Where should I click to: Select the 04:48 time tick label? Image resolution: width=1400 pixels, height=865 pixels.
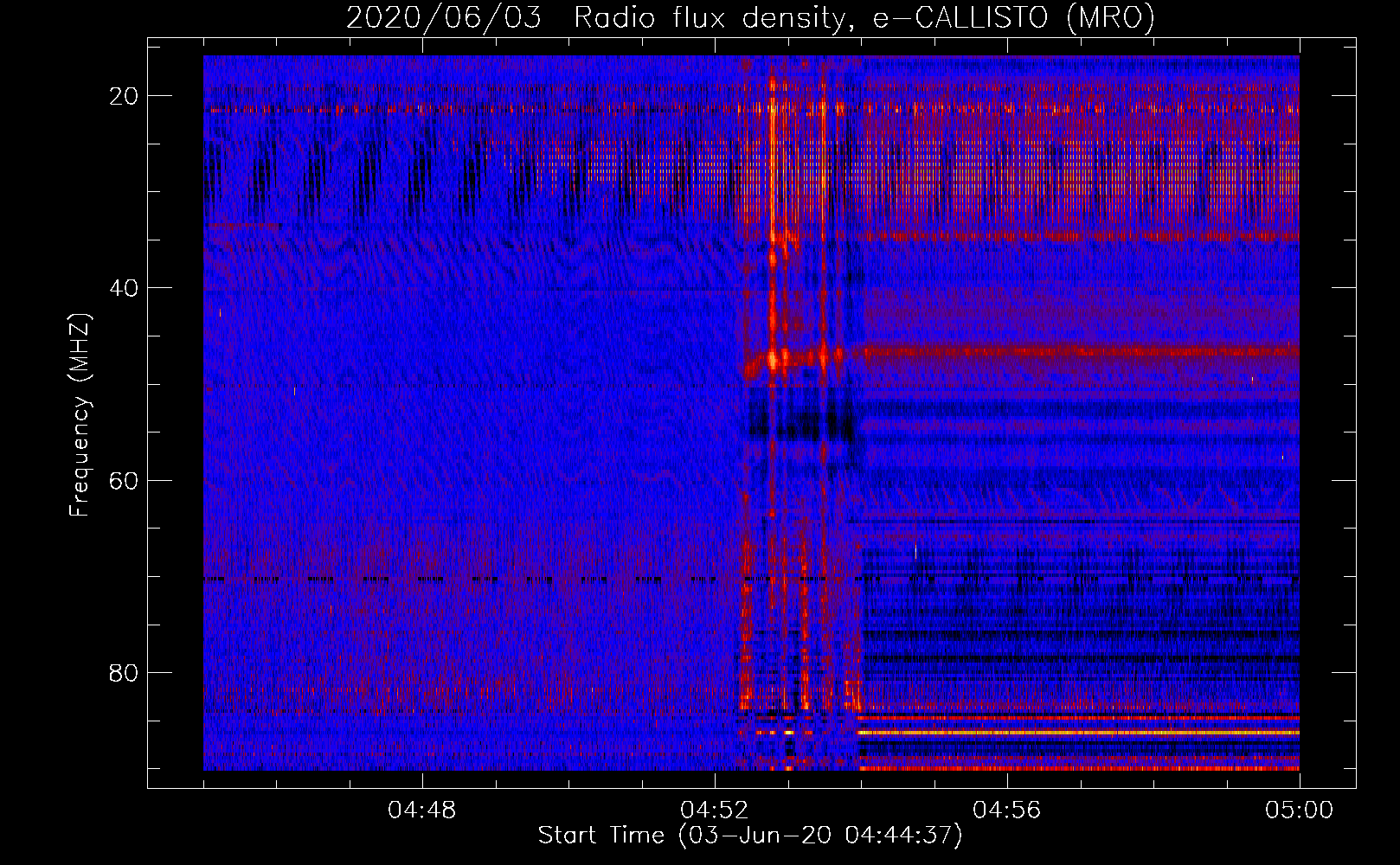[422, 811]
